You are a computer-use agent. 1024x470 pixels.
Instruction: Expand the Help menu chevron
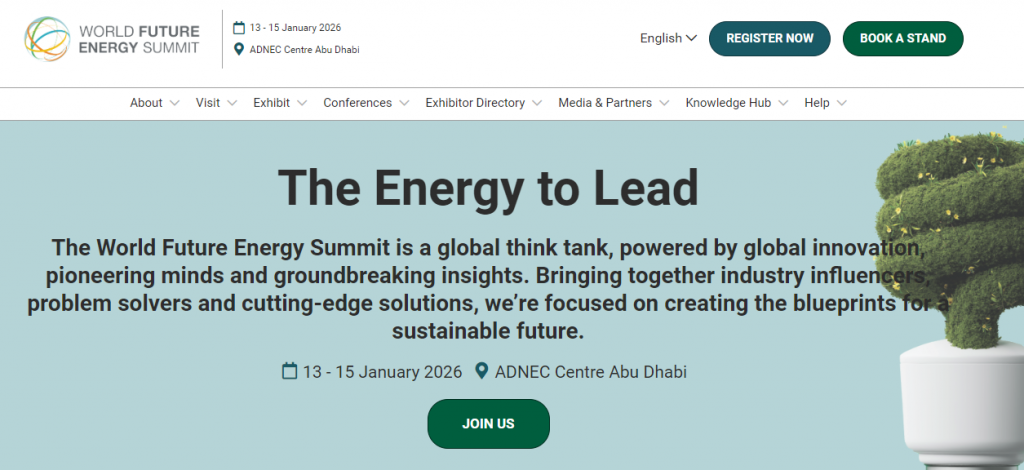pyautogui.click(x=842, y=103)
